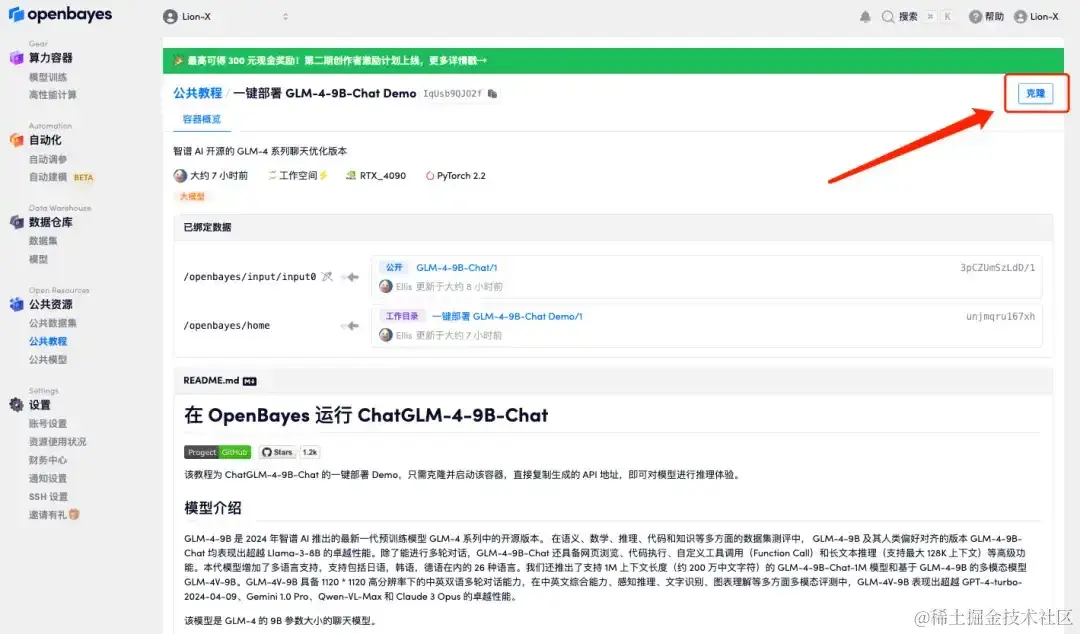Open the notification bell icon
1080x634 pixels.
pos(865,17)
